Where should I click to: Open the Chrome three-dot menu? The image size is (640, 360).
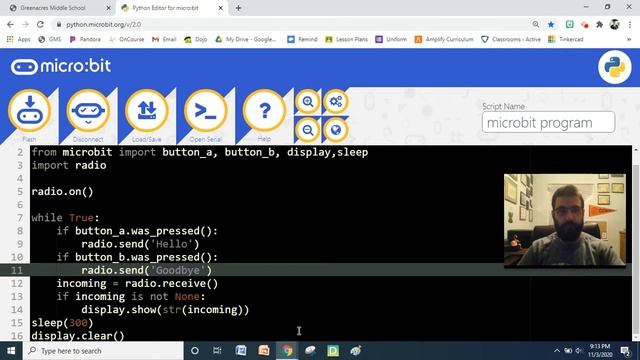630,24
